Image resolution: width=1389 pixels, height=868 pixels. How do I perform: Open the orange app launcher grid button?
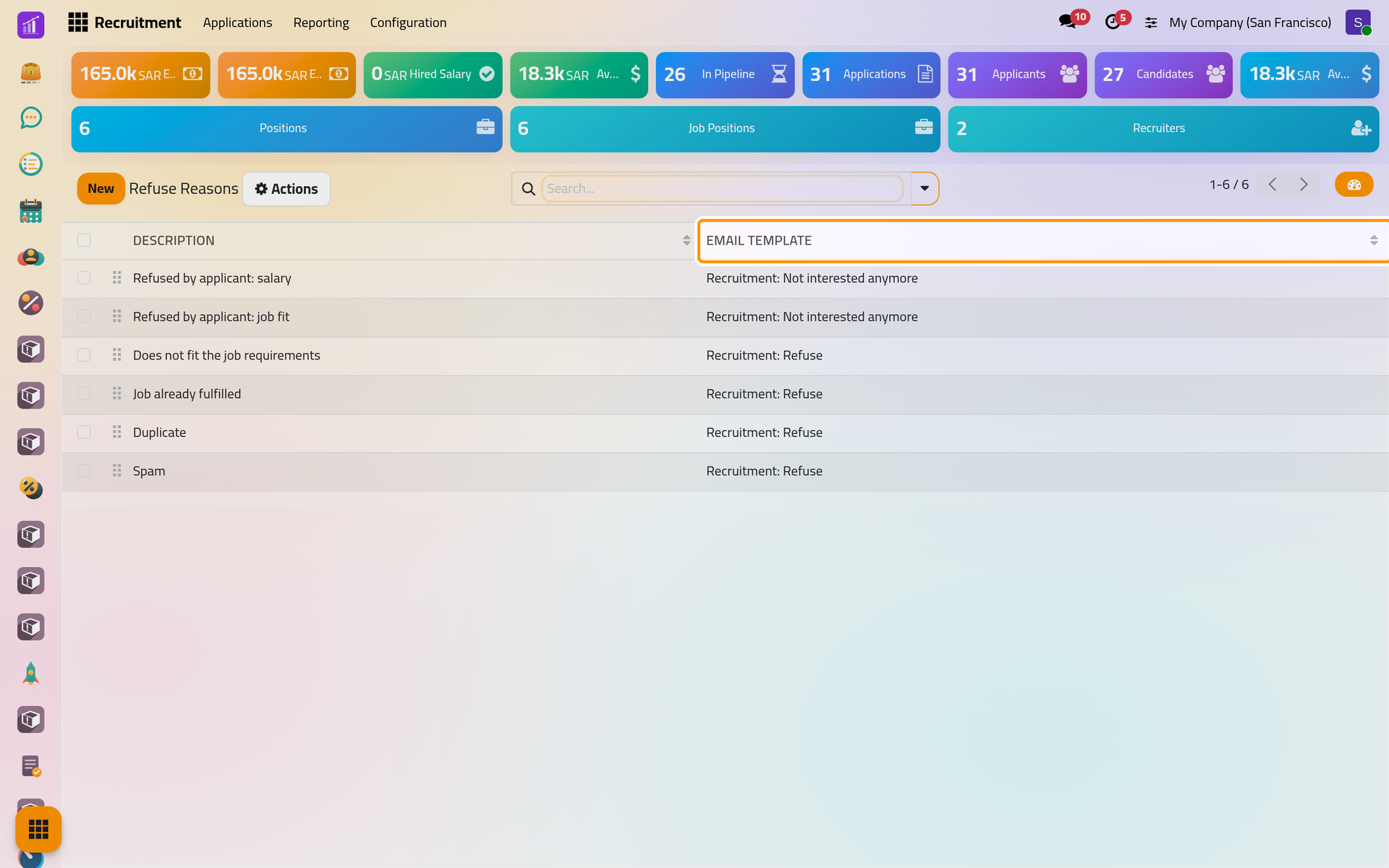click(x=38, y=829)
